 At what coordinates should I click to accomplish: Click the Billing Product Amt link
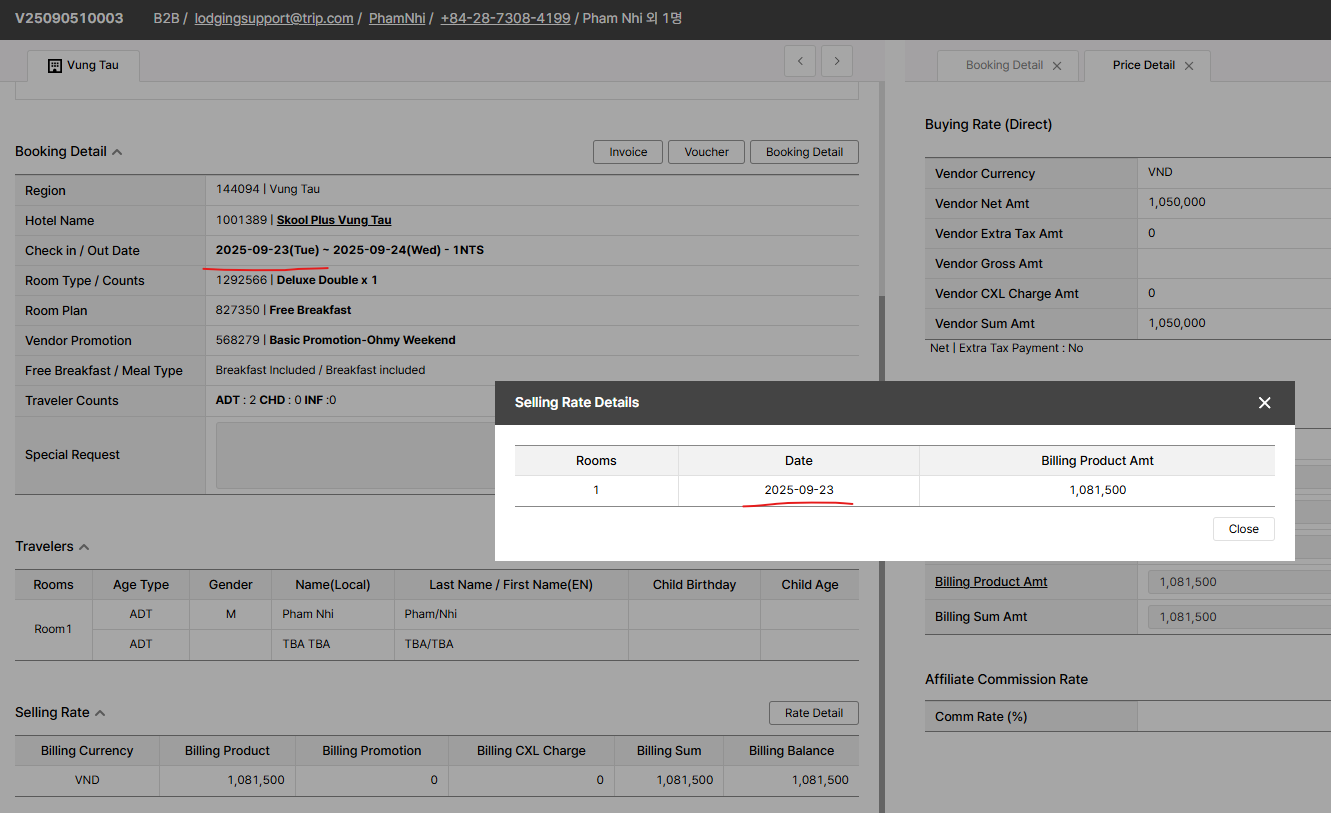coord(991,582)
